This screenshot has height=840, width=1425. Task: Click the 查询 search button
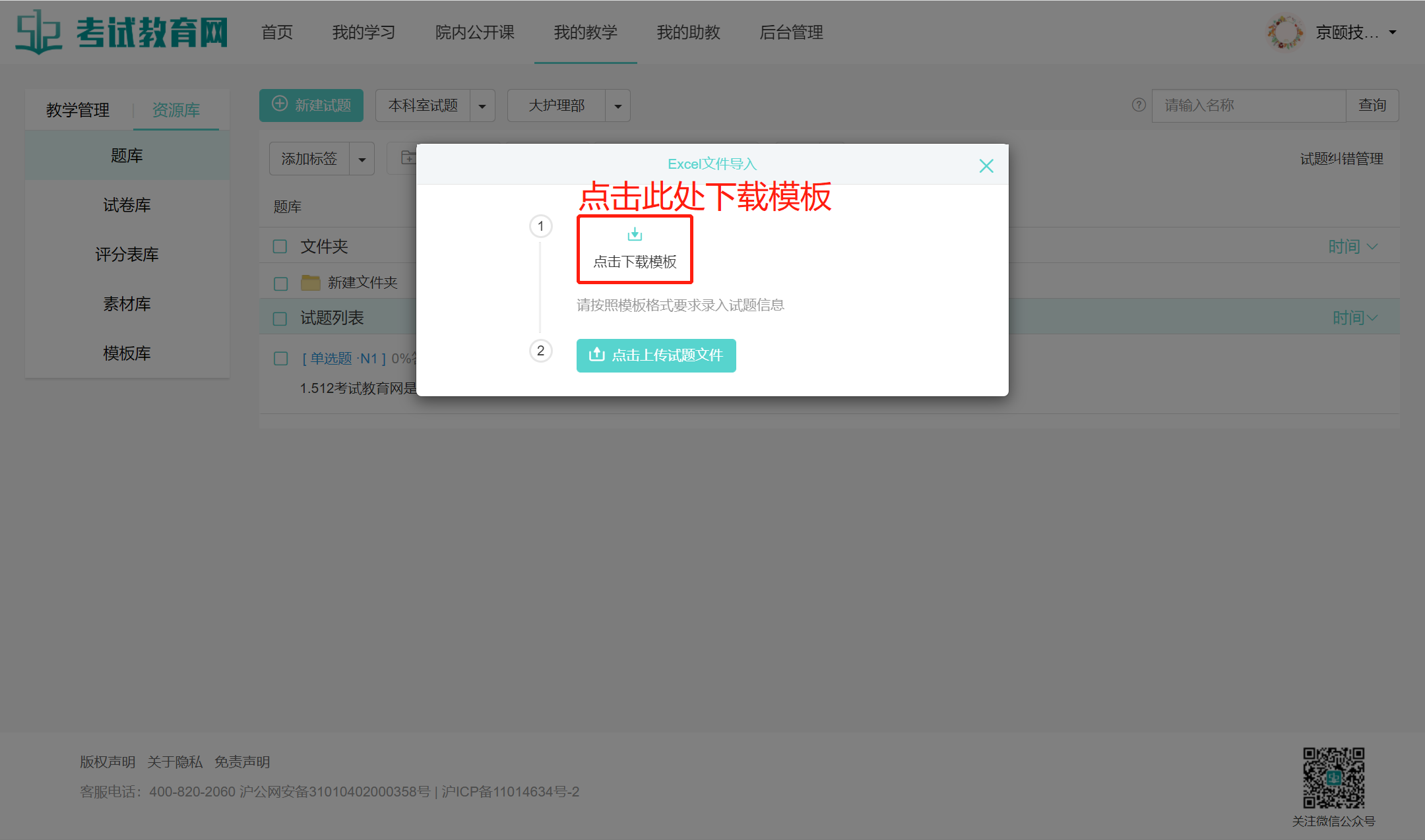(1372, 105)
